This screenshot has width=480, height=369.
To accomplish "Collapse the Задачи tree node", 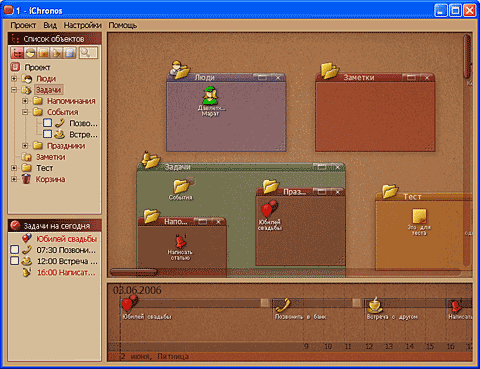I will 14,90.
